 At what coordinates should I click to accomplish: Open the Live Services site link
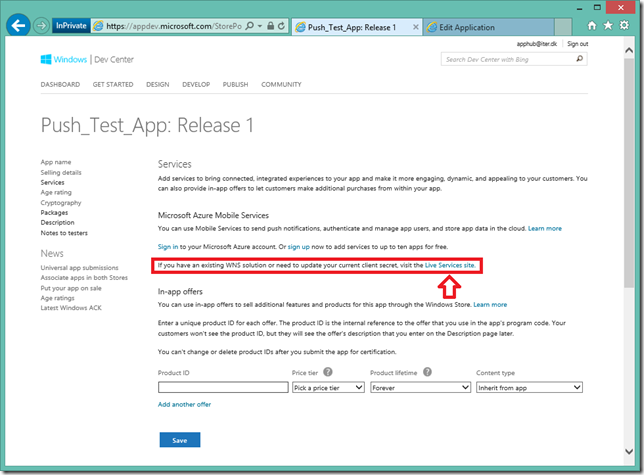[450, 265]
